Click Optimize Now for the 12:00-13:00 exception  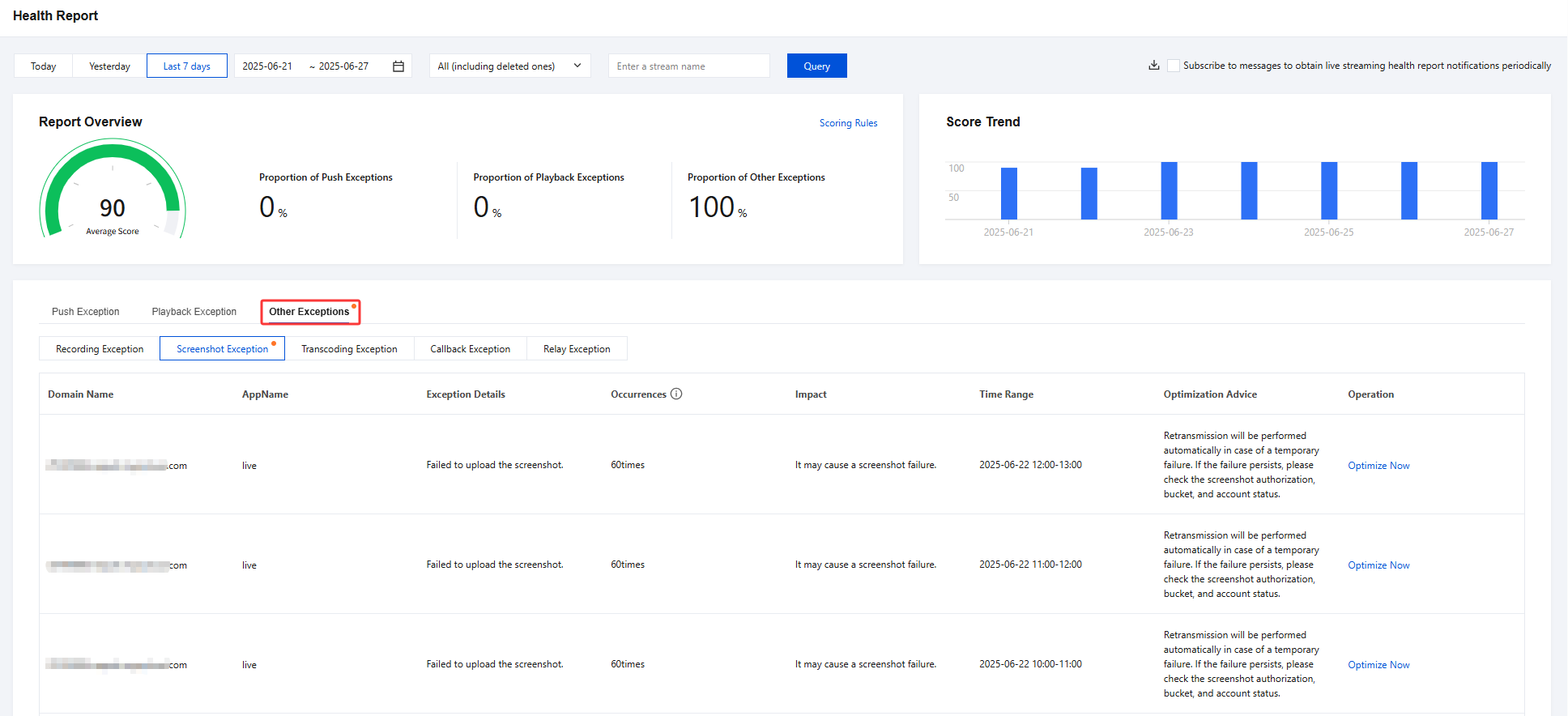1378,466
